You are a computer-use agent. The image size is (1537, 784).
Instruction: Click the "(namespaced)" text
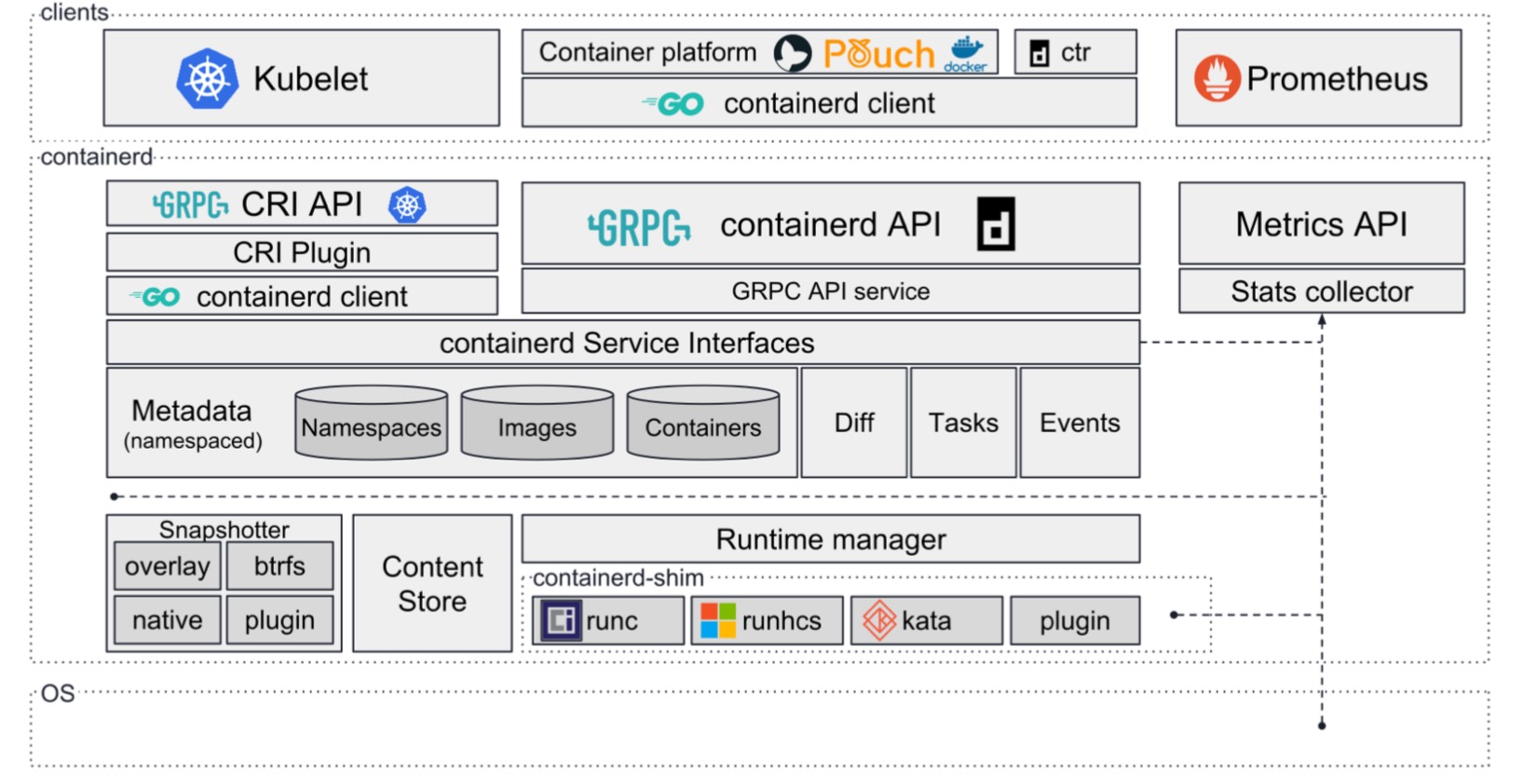pos(193,440)
